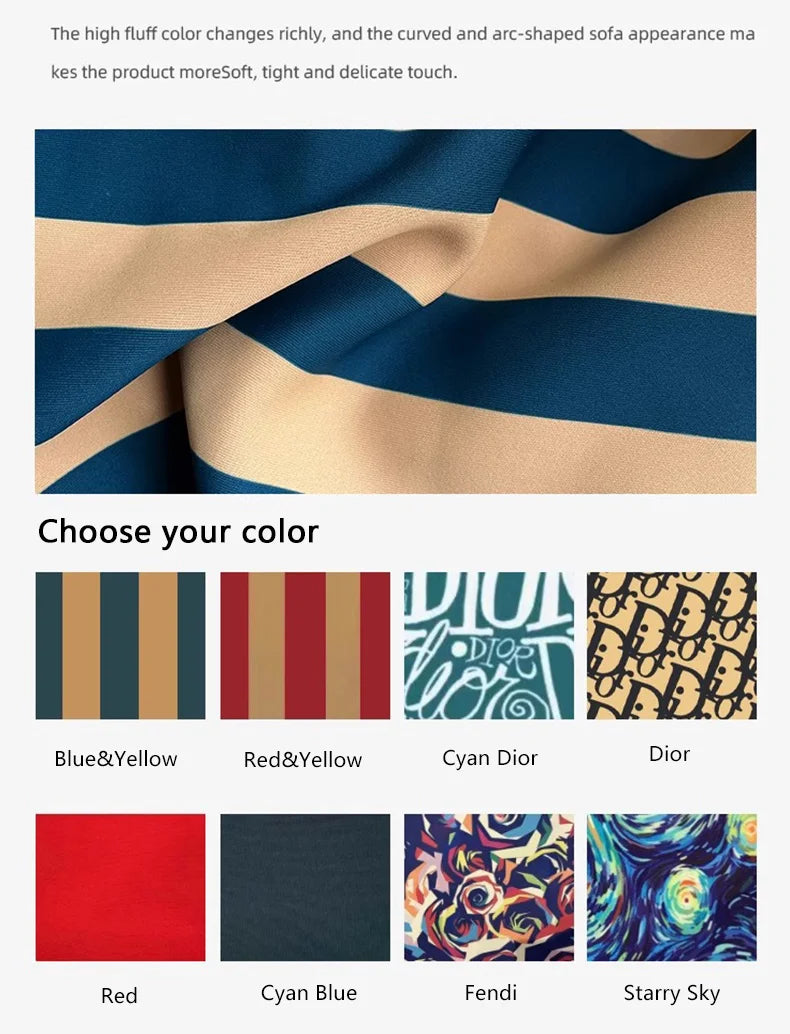Choose the Cyan Dior pattern swatch

[x=489, y=646]
